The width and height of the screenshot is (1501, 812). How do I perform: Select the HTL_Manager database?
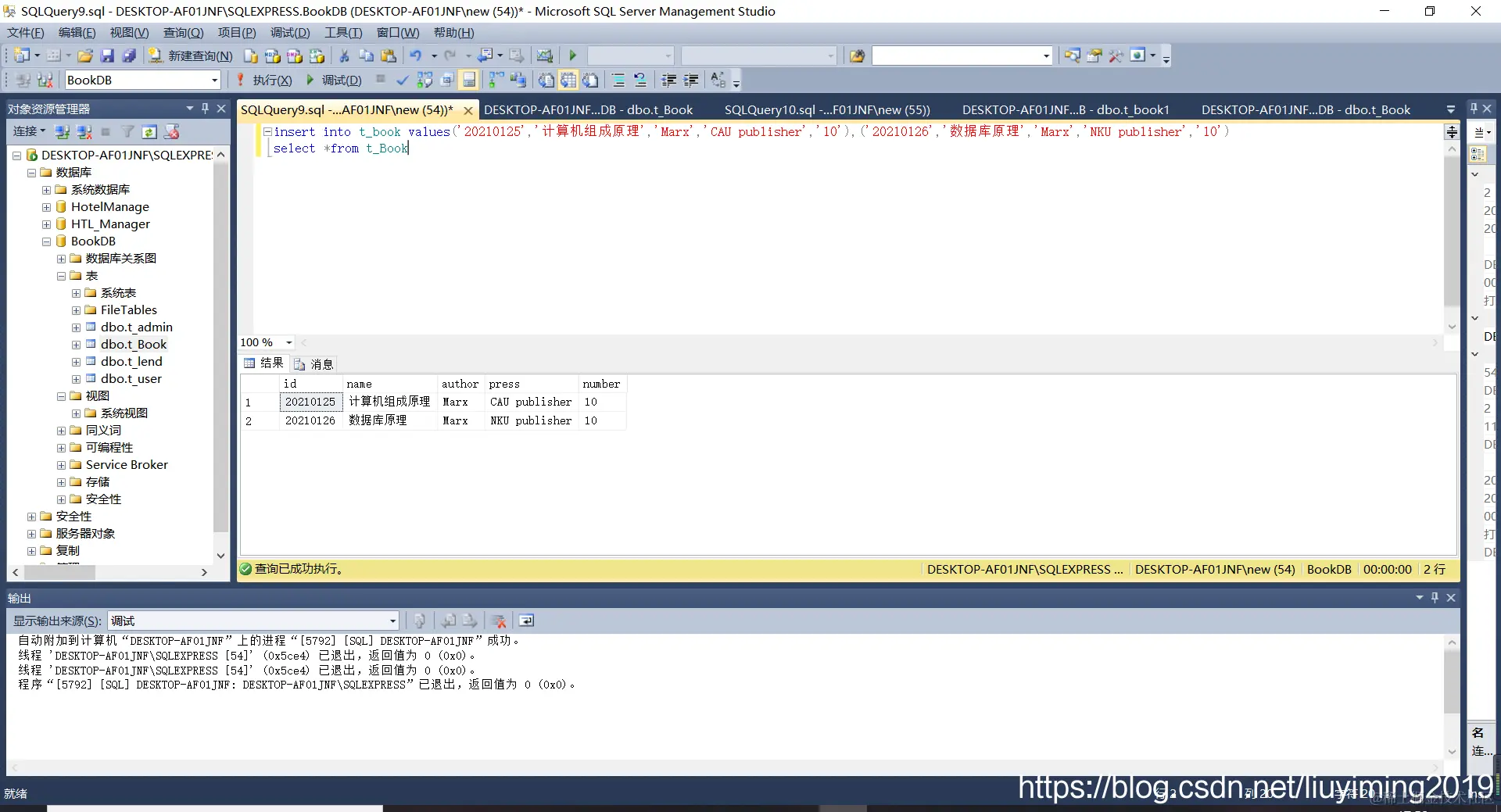click(110, 224)
